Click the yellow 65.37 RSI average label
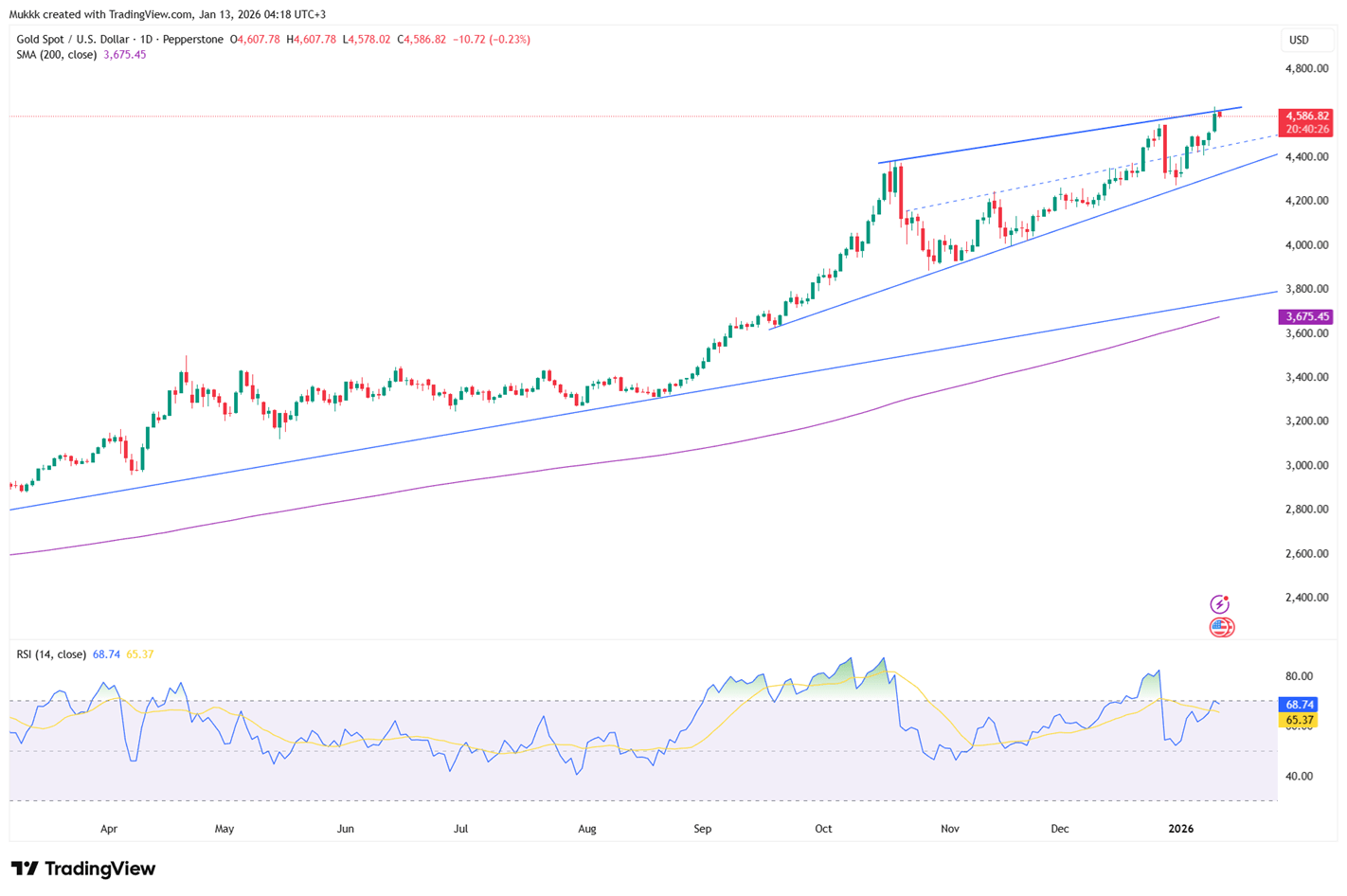This screenshot has height=896, width=1347. click(x=1299, y=721)
